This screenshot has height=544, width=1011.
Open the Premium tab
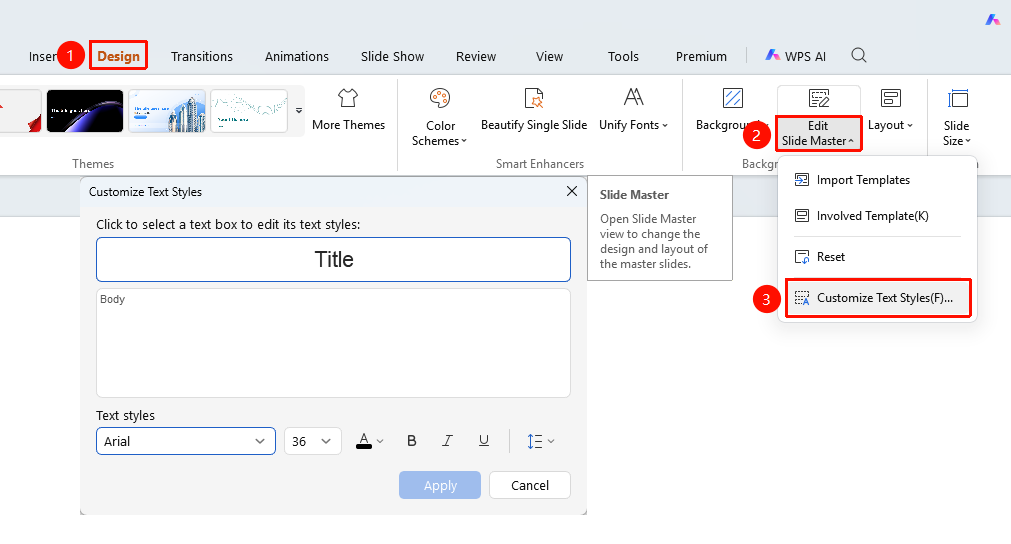[701, 56]
